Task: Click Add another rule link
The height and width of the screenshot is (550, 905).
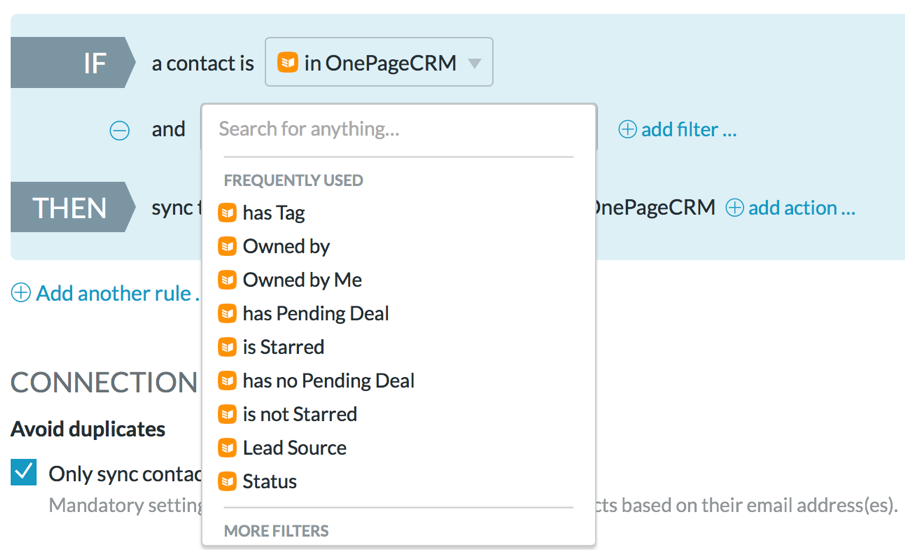Action: (x=118, y=294)
